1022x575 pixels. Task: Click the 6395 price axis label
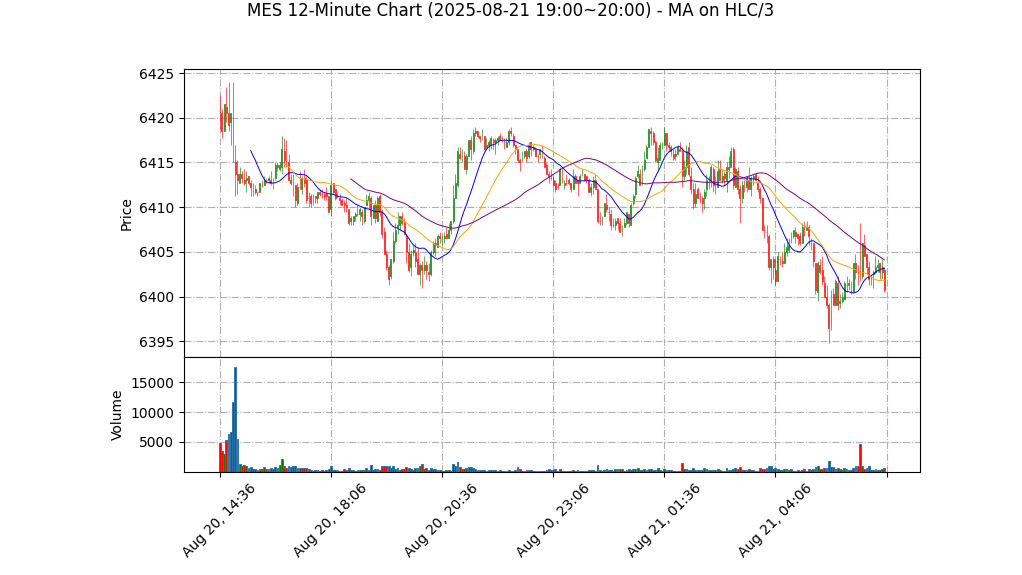coord(156,342)
